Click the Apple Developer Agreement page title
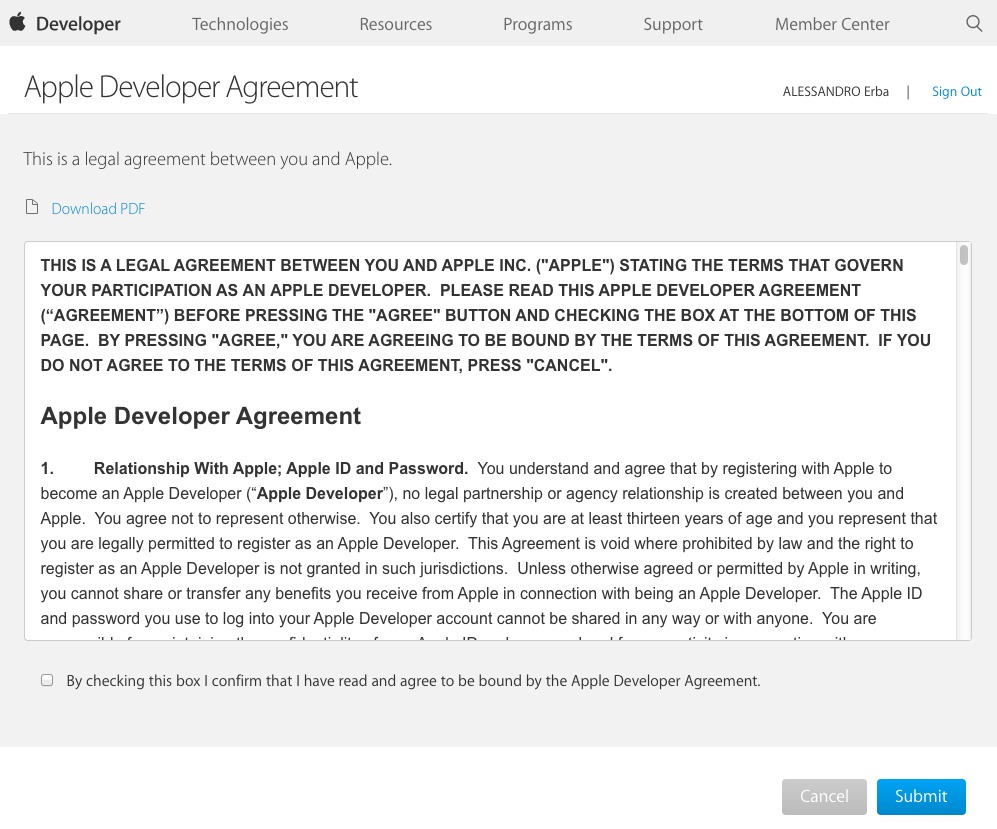997x829 pixels. tap(191, 87)
